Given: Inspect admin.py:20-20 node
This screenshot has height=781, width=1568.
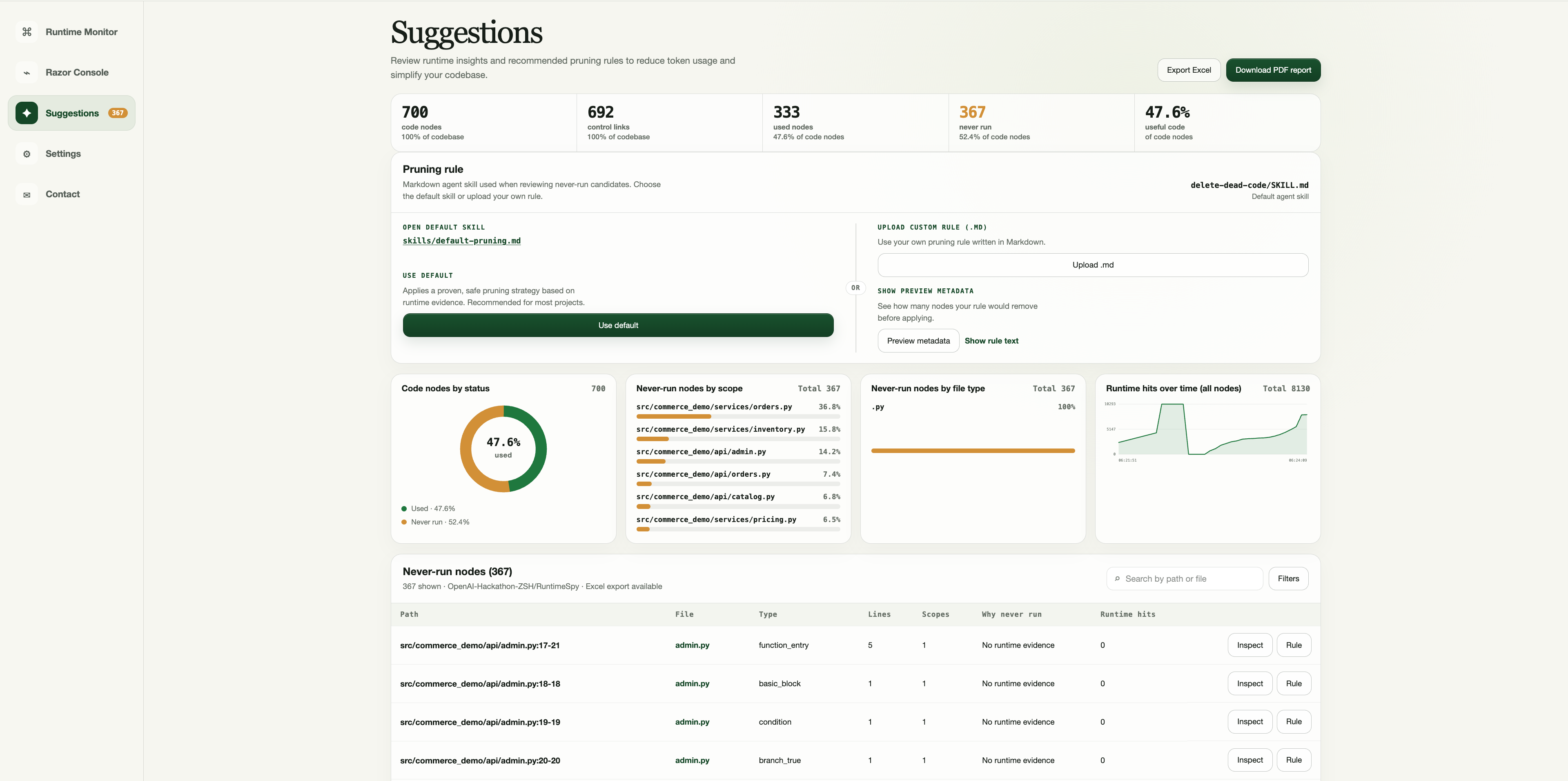Looking at the screenshot, I should 1249,760.
